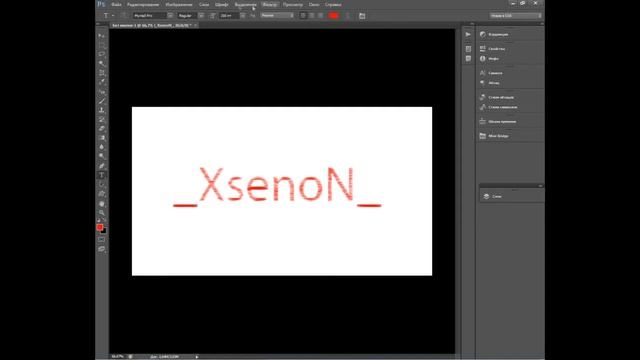
Task: Open the Mini Bridge panel
Action: [498, 136]
